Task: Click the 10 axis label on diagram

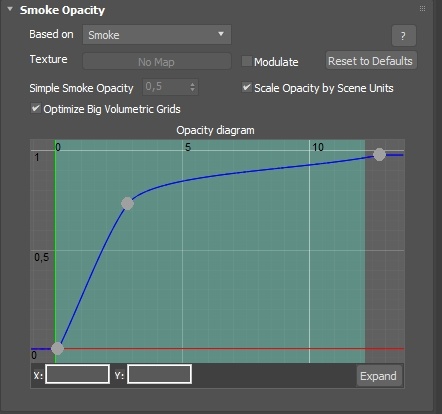Action: 318,147
